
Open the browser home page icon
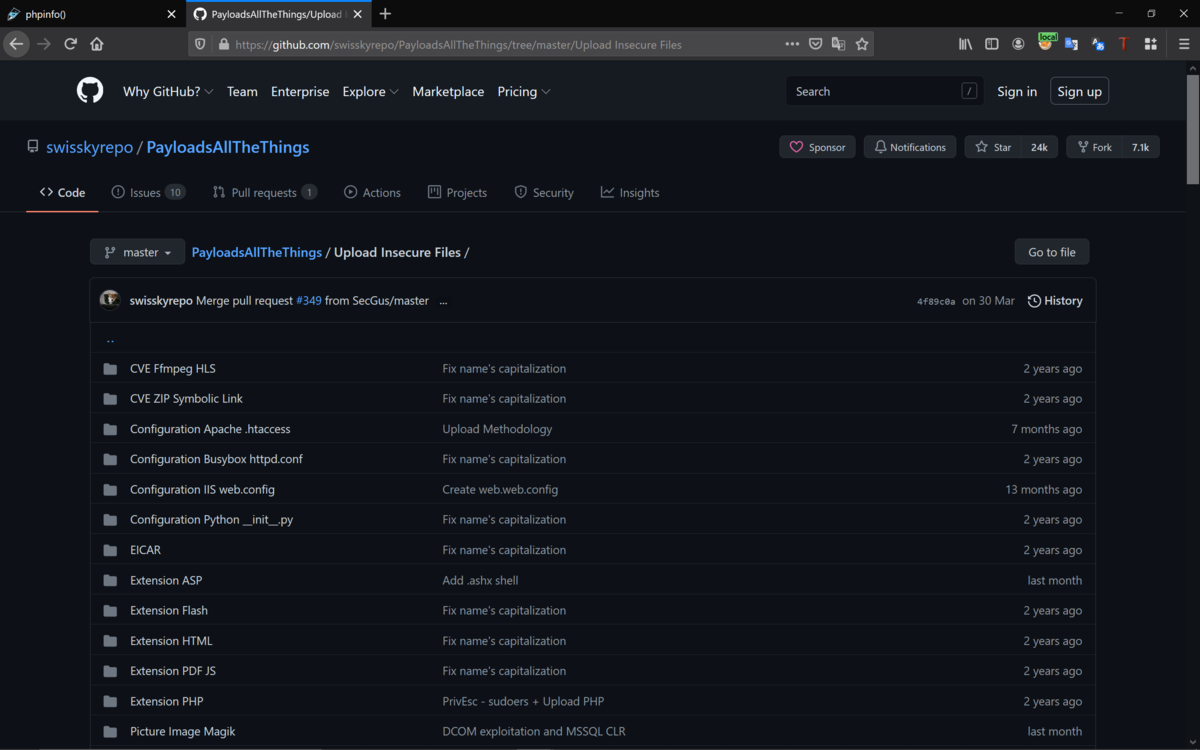pyautogui.click(x=97, y=44)
